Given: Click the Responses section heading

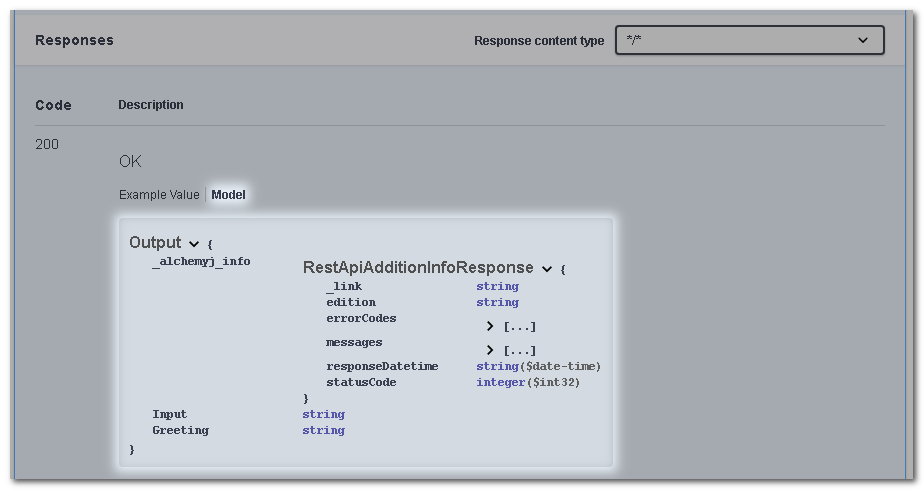Looking at the screenshot, I should (74, 40).
